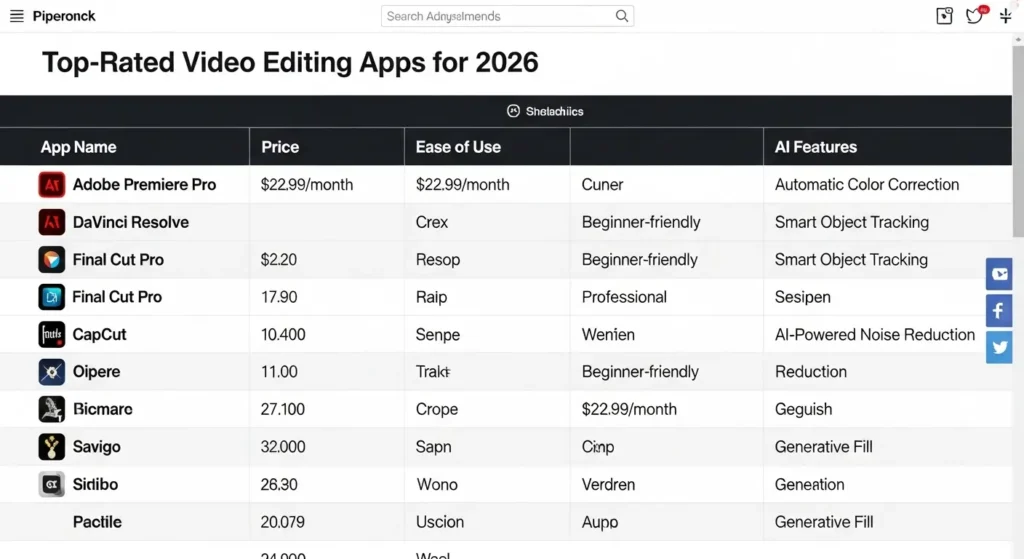The width and height of the screenshot is (1024, 559).
Task: Click the YouTube side share button
Action: point(998,274)
